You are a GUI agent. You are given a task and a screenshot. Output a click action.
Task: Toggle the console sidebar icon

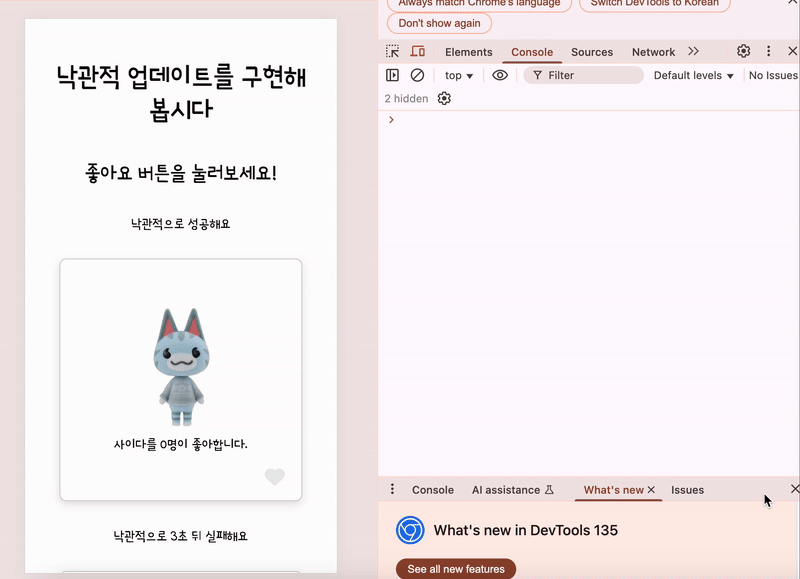(392, 75)
